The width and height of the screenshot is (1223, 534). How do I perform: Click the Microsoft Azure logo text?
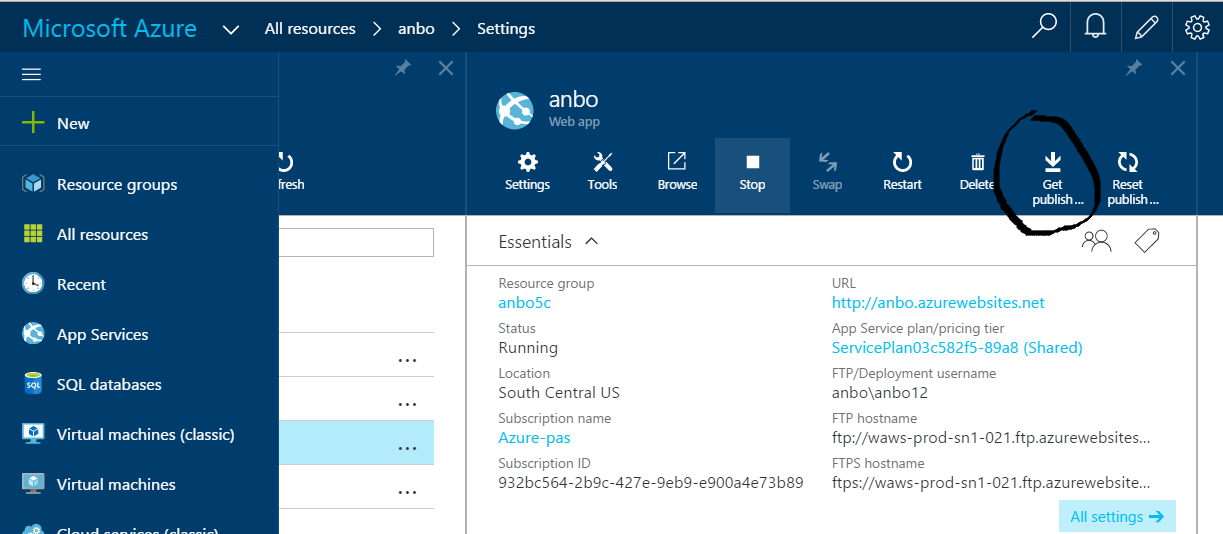(109, 28)
